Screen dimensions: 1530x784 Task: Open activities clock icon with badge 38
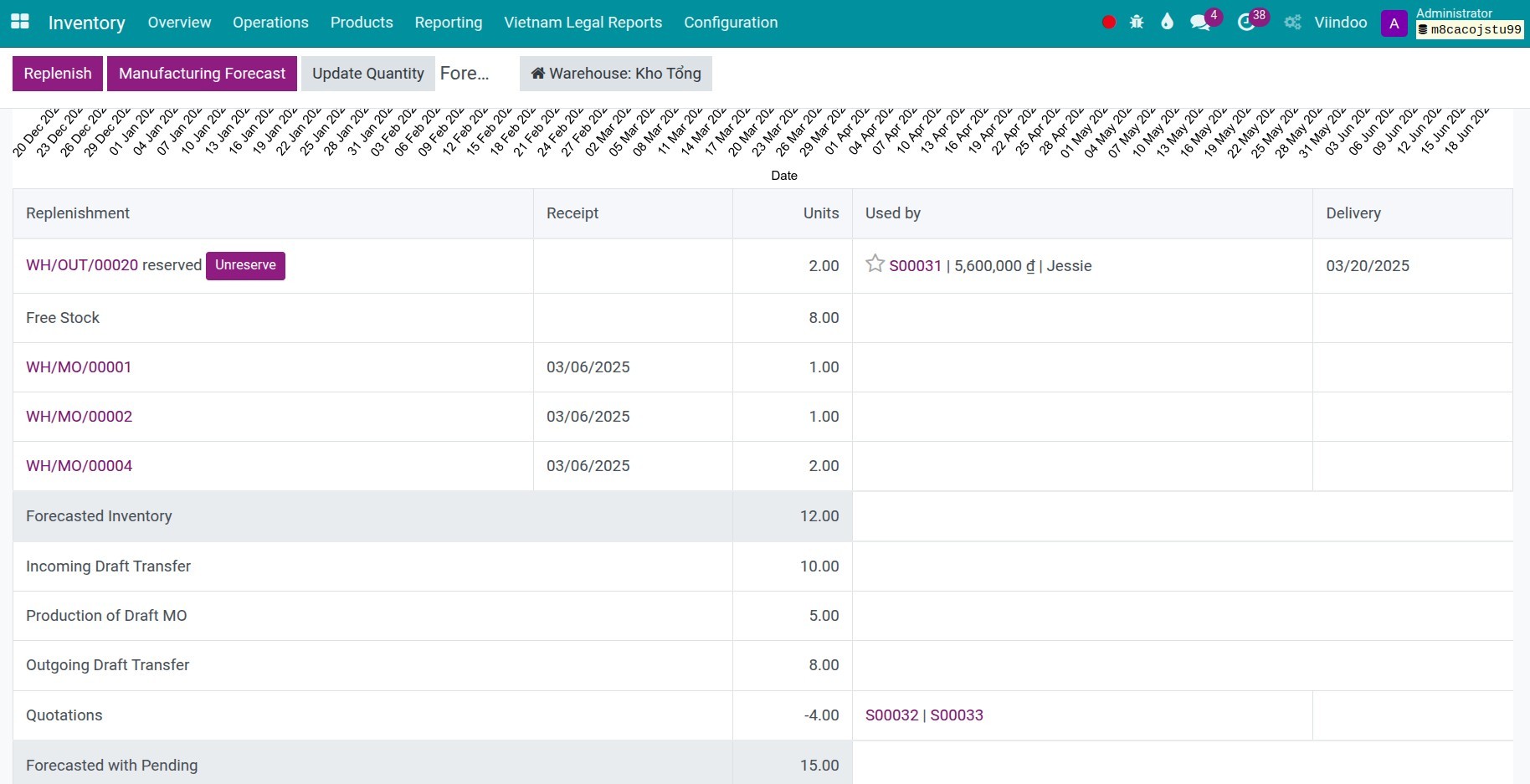tap(1246, 23)
